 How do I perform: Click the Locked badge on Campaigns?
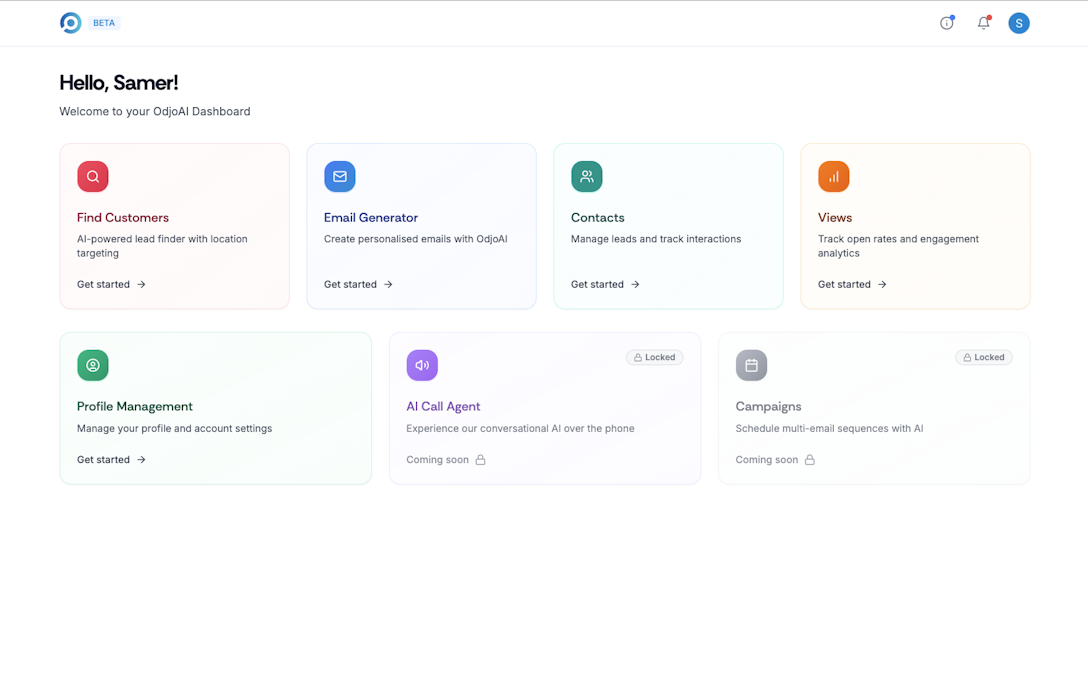pyautogui.click(x=984, y=357)
